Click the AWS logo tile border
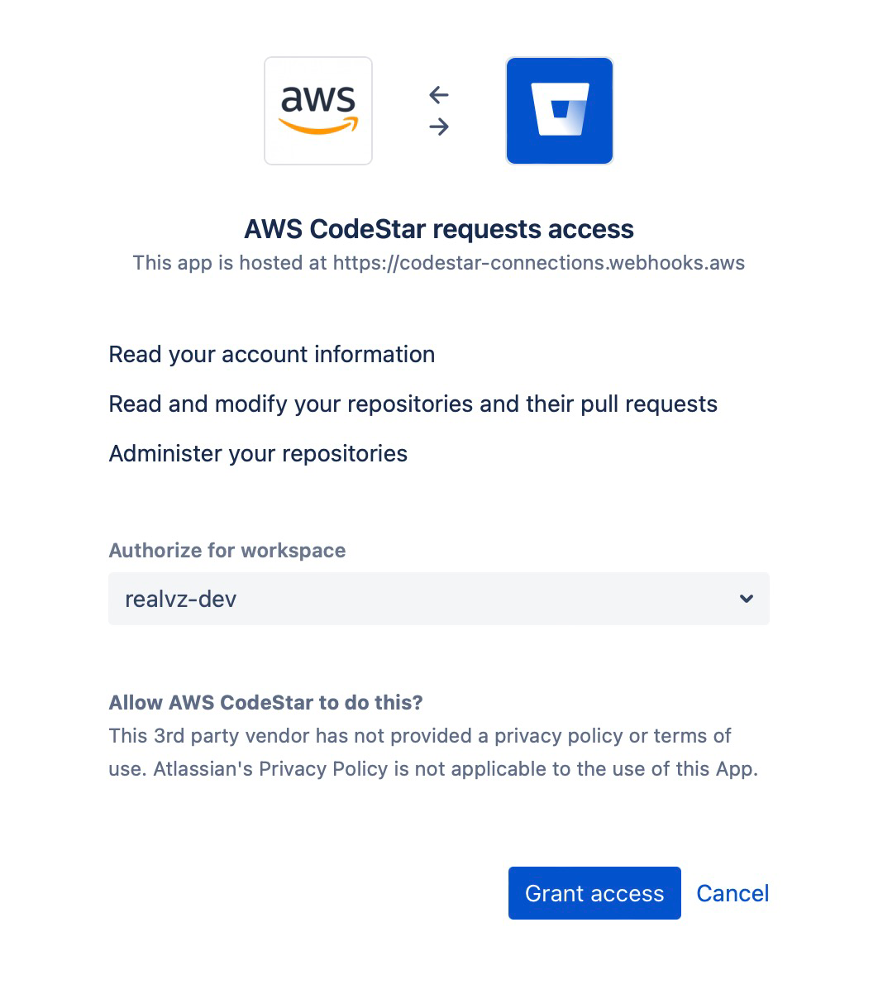This screenshot has height=995, width=879. pos(318,58)
